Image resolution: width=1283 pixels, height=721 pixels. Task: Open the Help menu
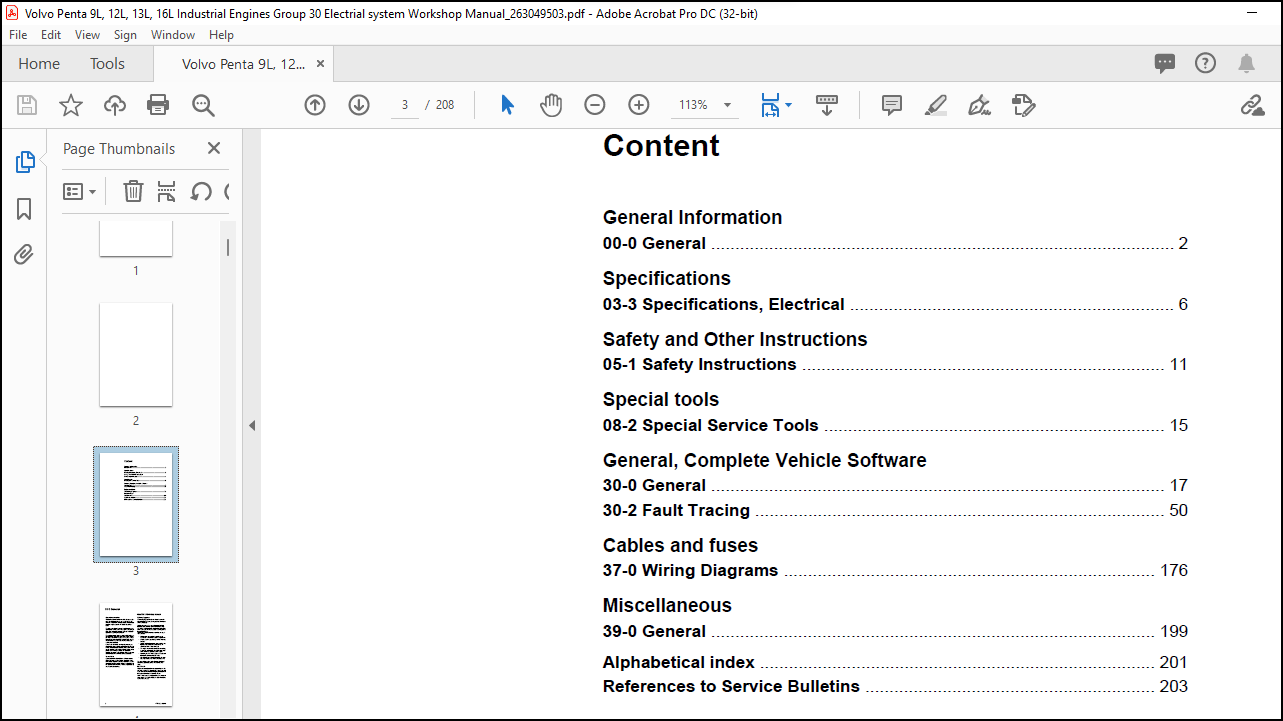click(x=221, y=34)
